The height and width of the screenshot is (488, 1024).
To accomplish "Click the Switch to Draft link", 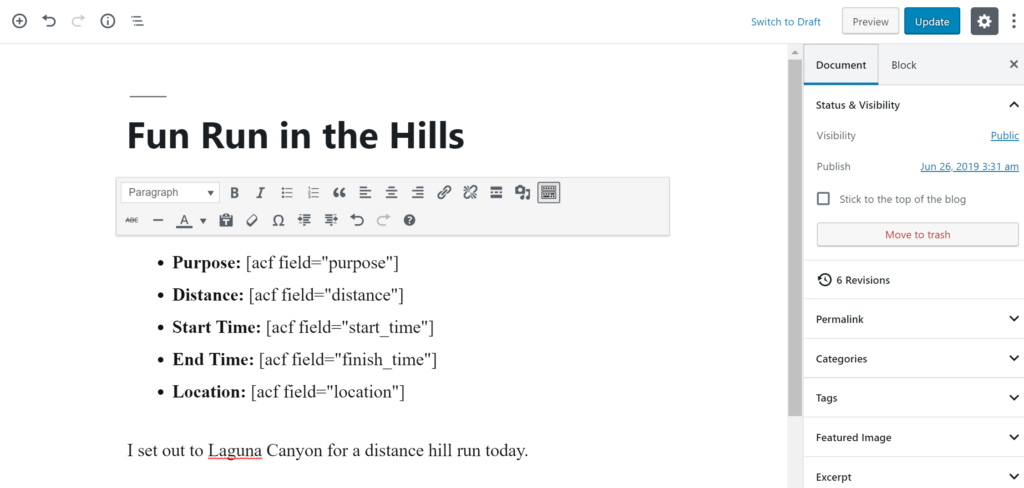I will (x=786, y=22).
